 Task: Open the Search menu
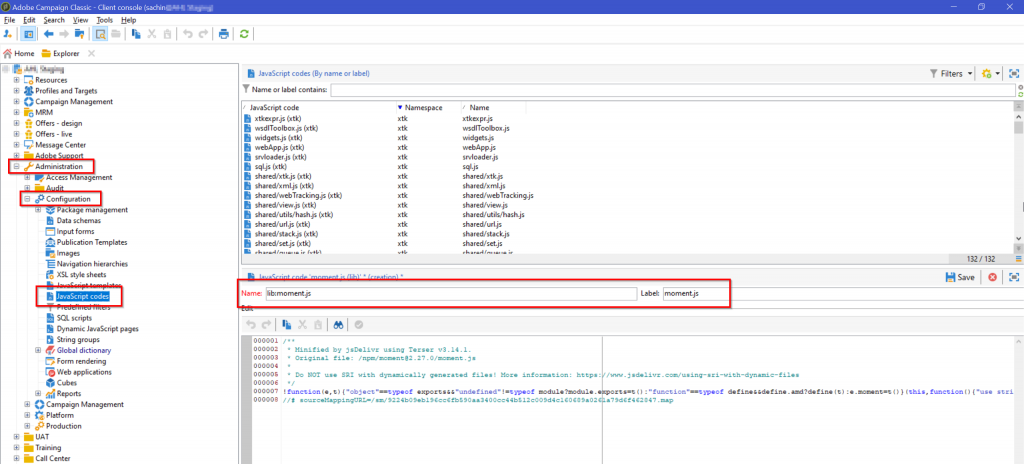pyautogui.click(x=54, y=20)
